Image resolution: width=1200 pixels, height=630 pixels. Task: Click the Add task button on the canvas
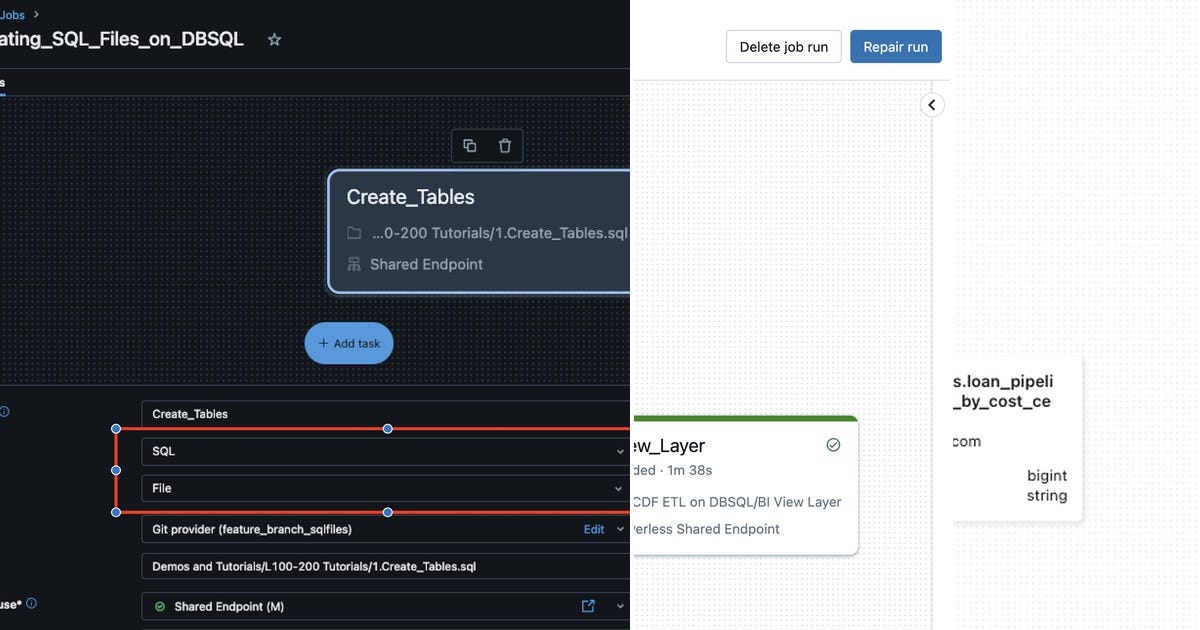click(x=348, y=343)
